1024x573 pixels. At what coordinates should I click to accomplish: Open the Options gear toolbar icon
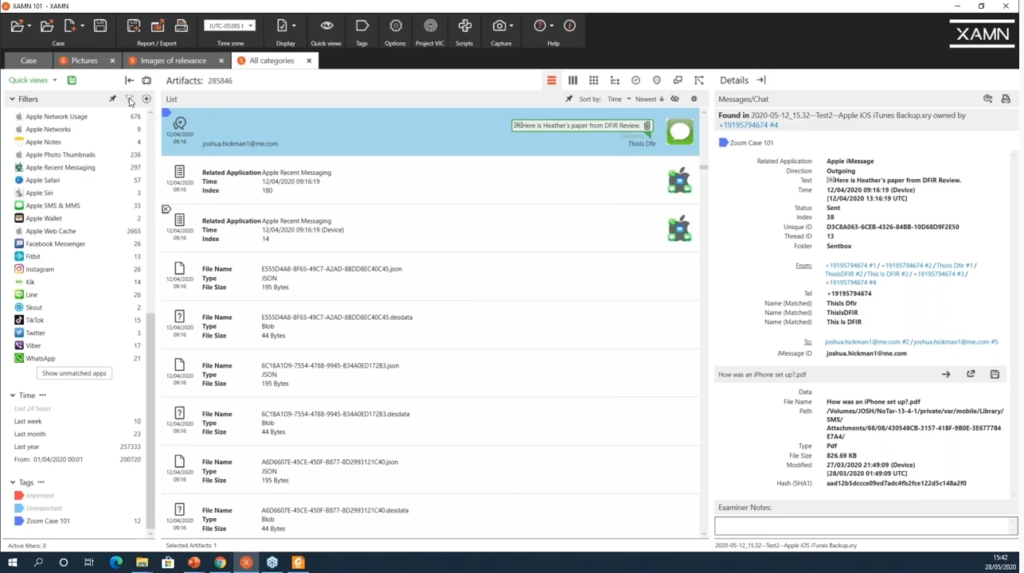[395, 26]
